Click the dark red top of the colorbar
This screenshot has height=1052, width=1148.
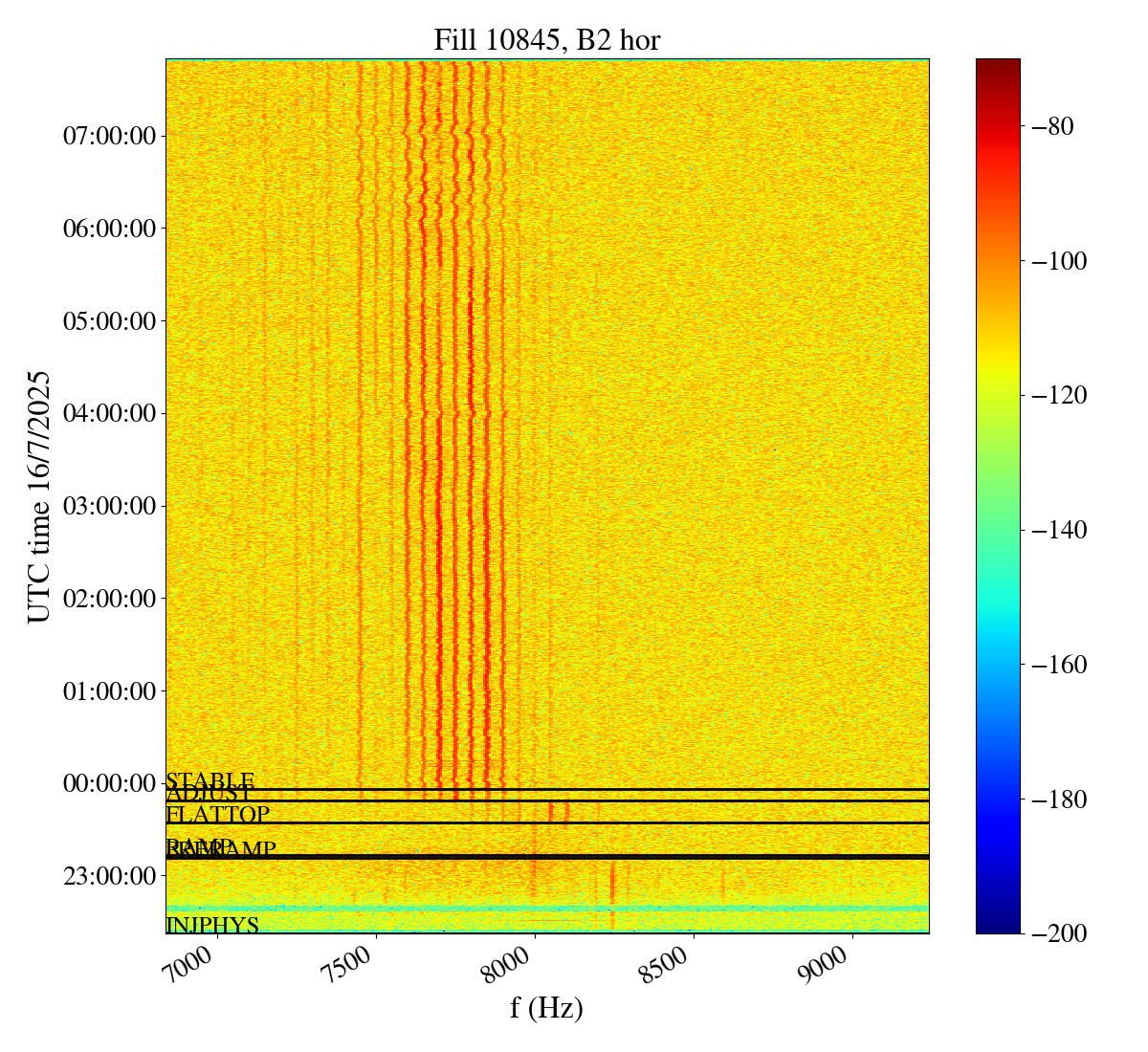click(x=998, y=65)
